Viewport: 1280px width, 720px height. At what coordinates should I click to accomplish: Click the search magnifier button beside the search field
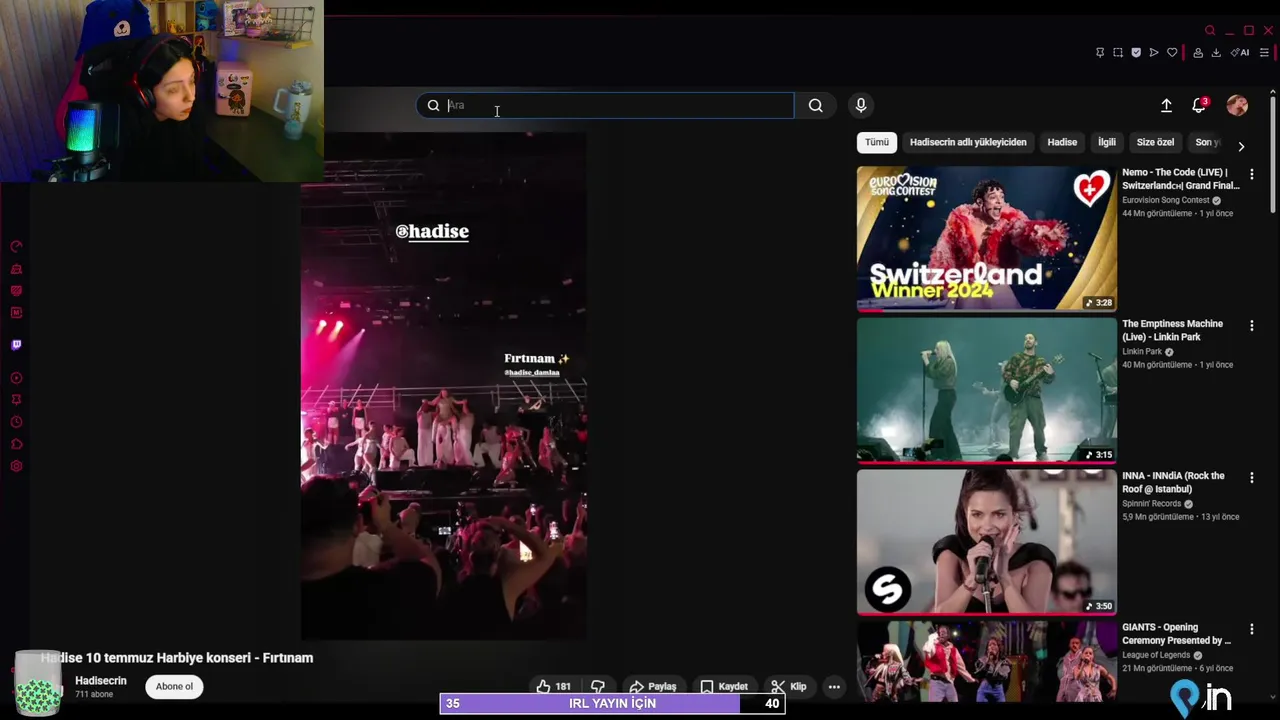pyautogui.click(x=816, y=105)
